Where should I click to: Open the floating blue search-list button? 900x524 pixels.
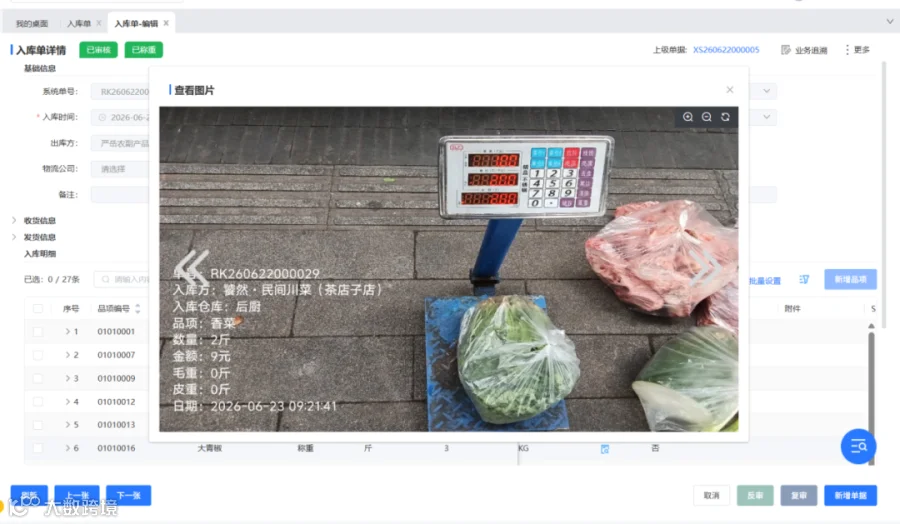coord(859,446)
